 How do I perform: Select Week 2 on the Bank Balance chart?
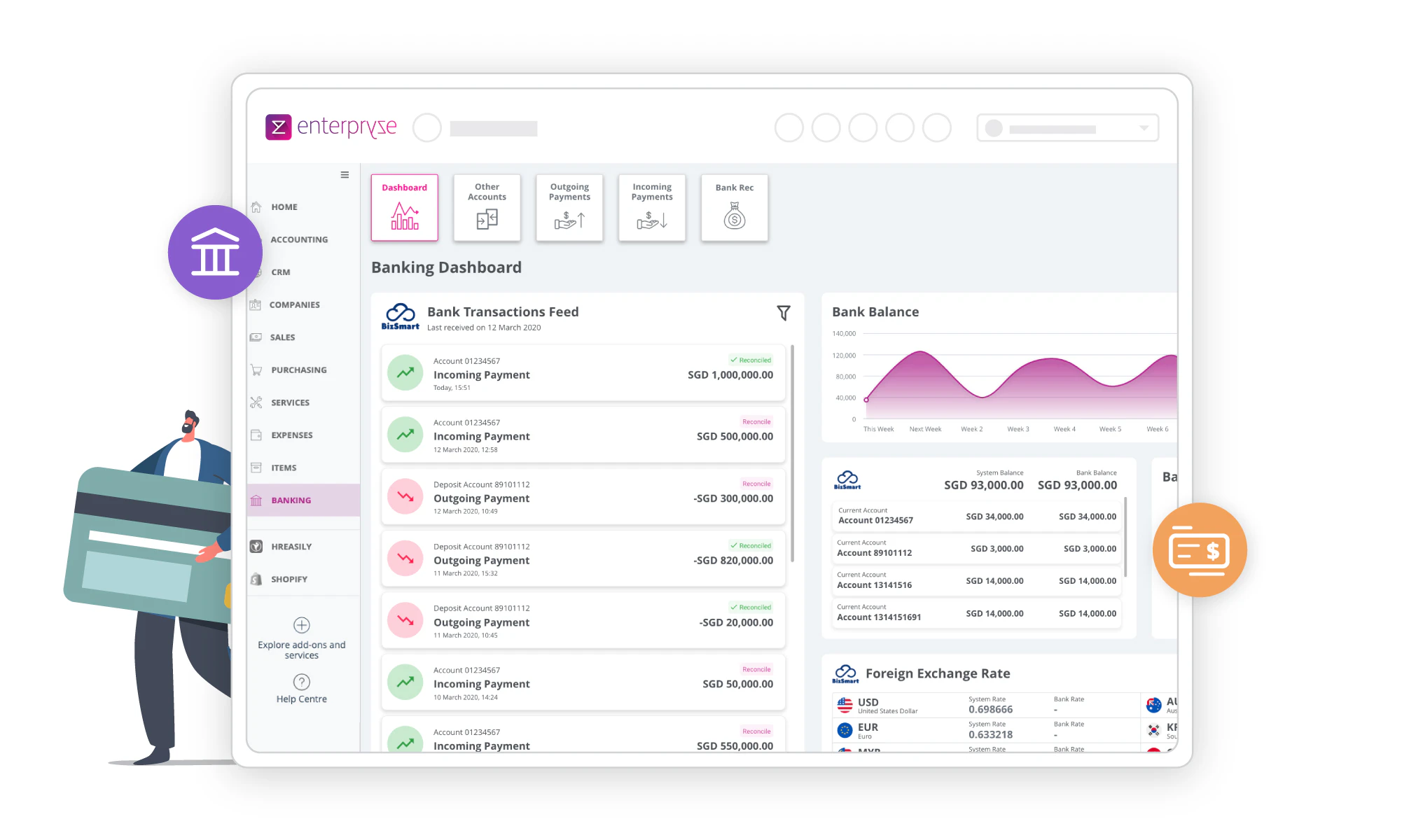coord(971,428)
